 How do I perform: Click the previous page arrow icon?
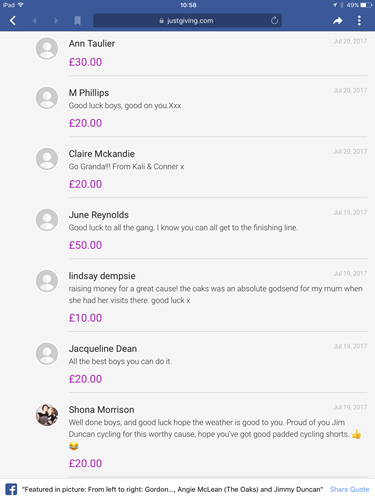[x=34, y=21]
